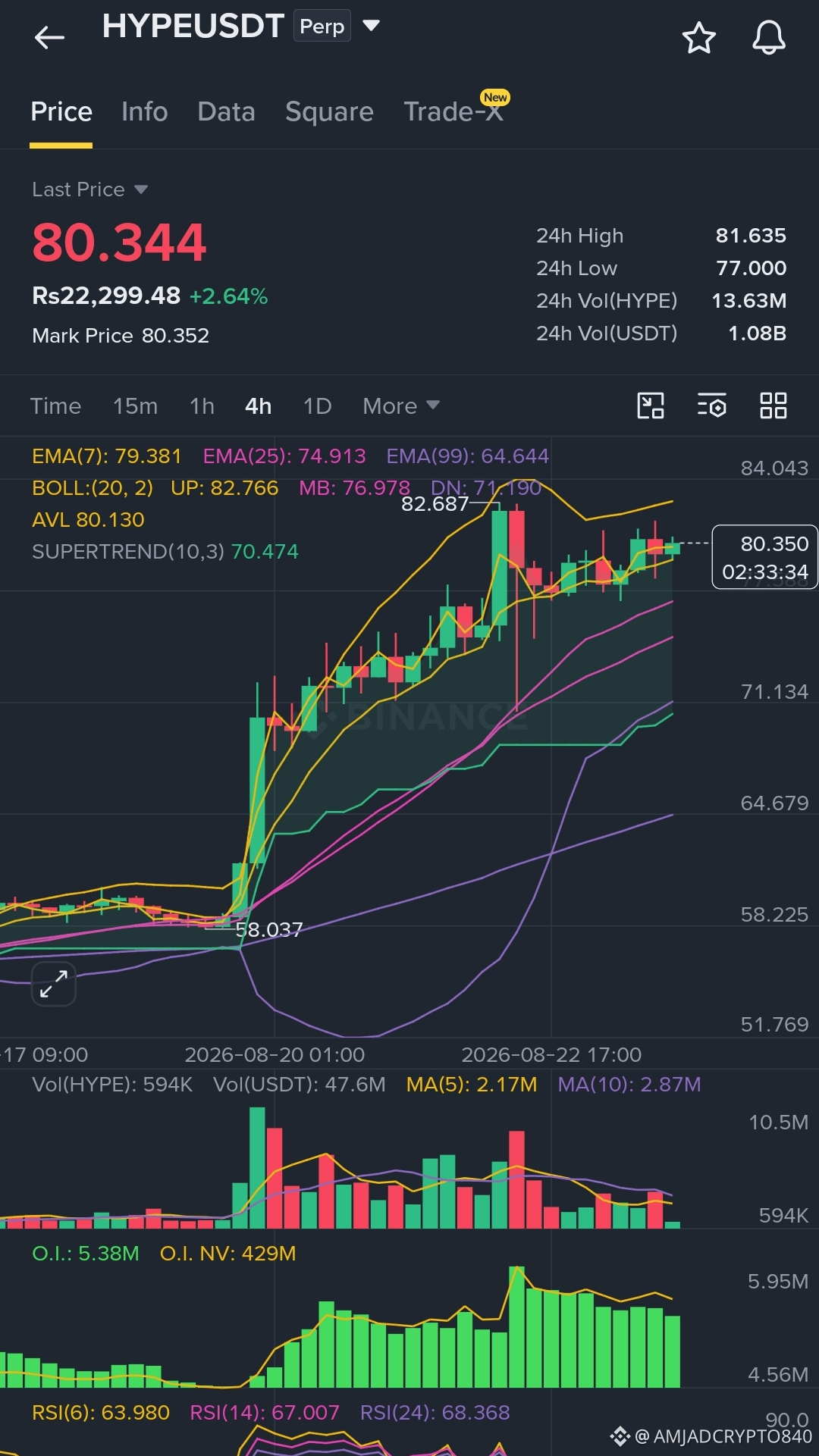This screenshot has height=1456, width=819.
Task: Open the Data tab
Action: click(x=226, y=112)
